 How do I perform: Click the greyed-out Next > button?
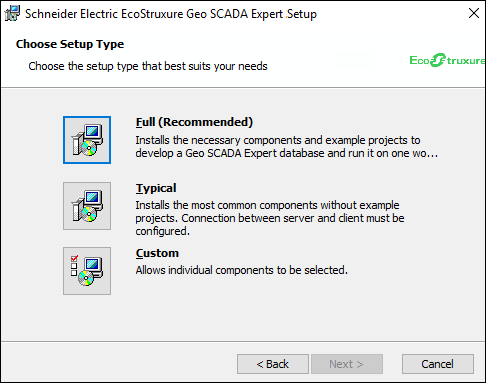[347, 364]
